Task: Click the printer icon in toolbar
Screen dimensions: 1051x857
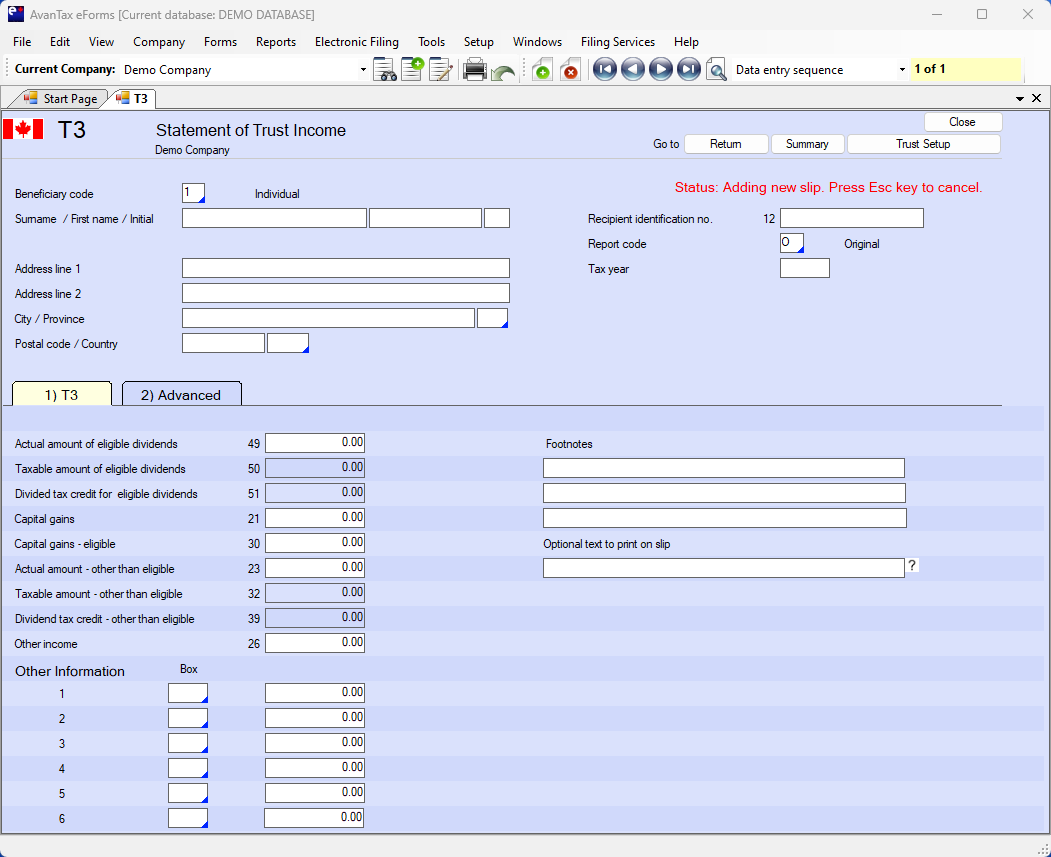Action: 475,70
